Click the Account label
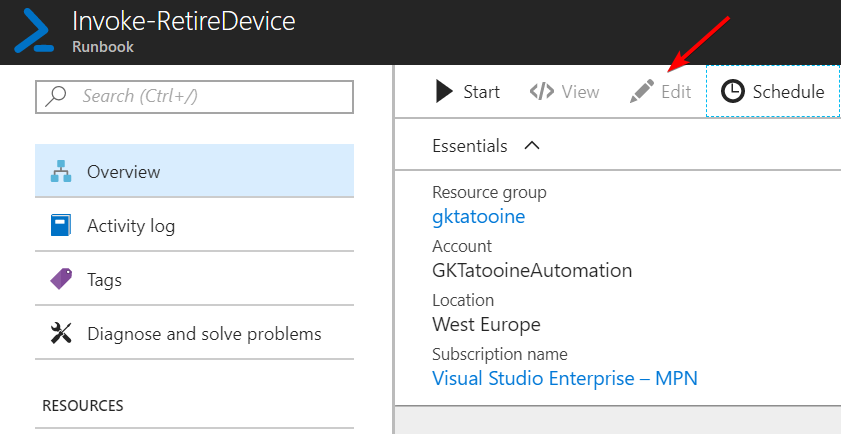 (x=462, y=246)
